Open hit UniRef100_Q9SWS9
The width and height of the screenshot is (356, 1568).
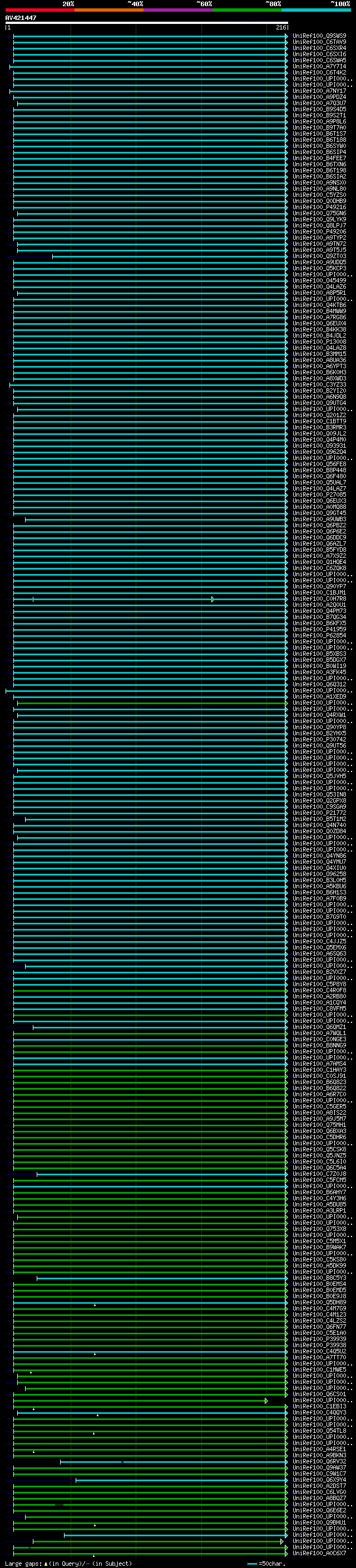(319, 36)
